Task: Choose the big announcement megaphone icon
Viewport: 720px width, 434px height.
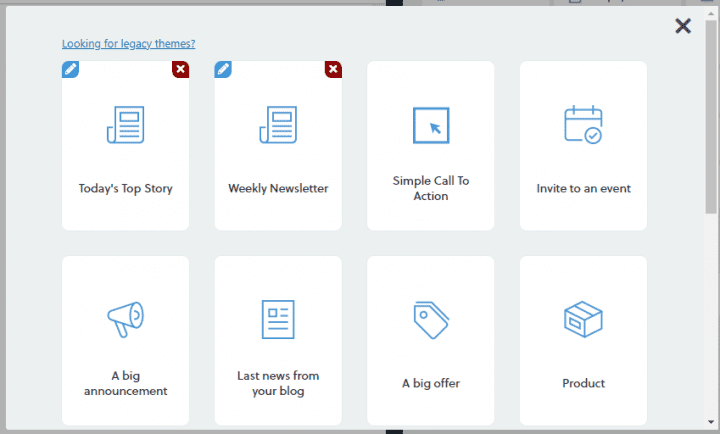Action: pos(125,319)
